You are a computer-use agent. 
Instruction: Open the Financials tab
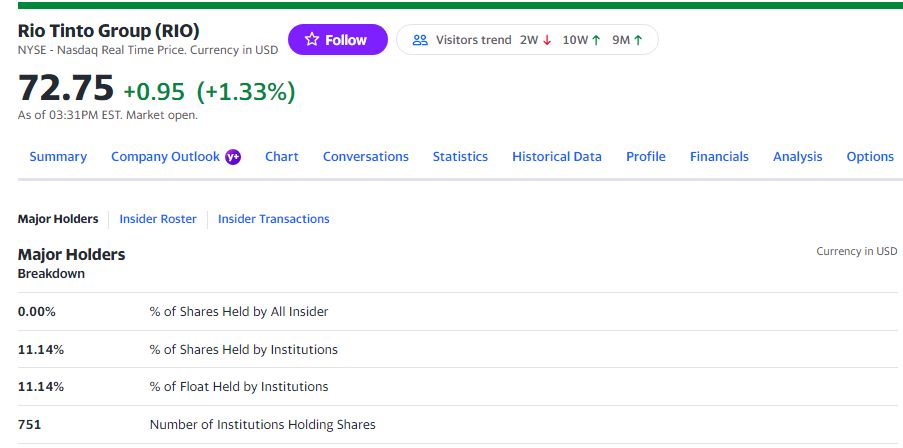click(719, 157)
